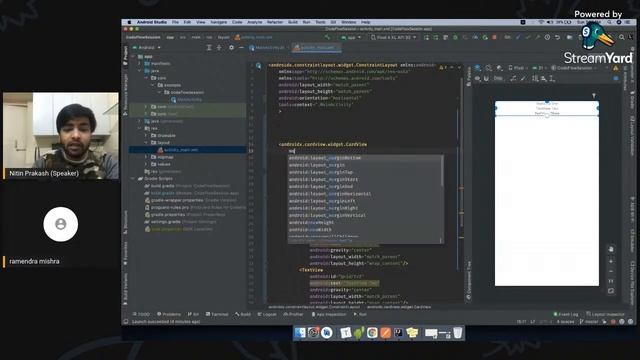The height and width of the screenshot is (360, 640).
Task: Click the collapse-all icon in Project panel
Action: [x=219, y=48]
